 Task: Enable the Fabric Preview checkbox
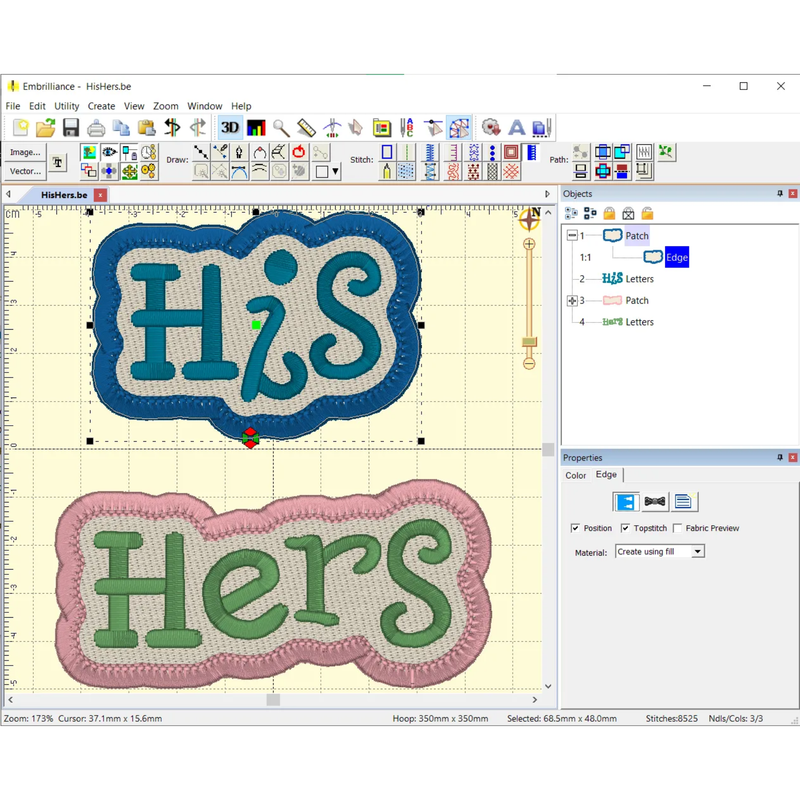coord(678,528)
